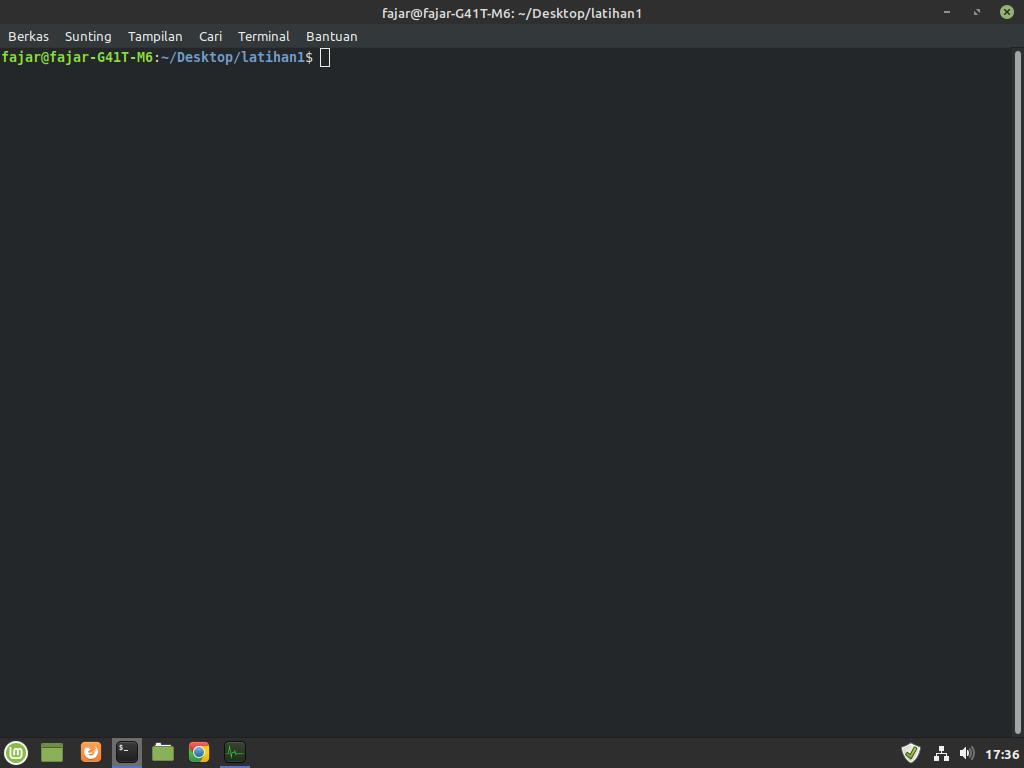The height and width of the screenshot is (768, 1024).
Task: Open the Tampilan menu
Action: coord(155,37)
